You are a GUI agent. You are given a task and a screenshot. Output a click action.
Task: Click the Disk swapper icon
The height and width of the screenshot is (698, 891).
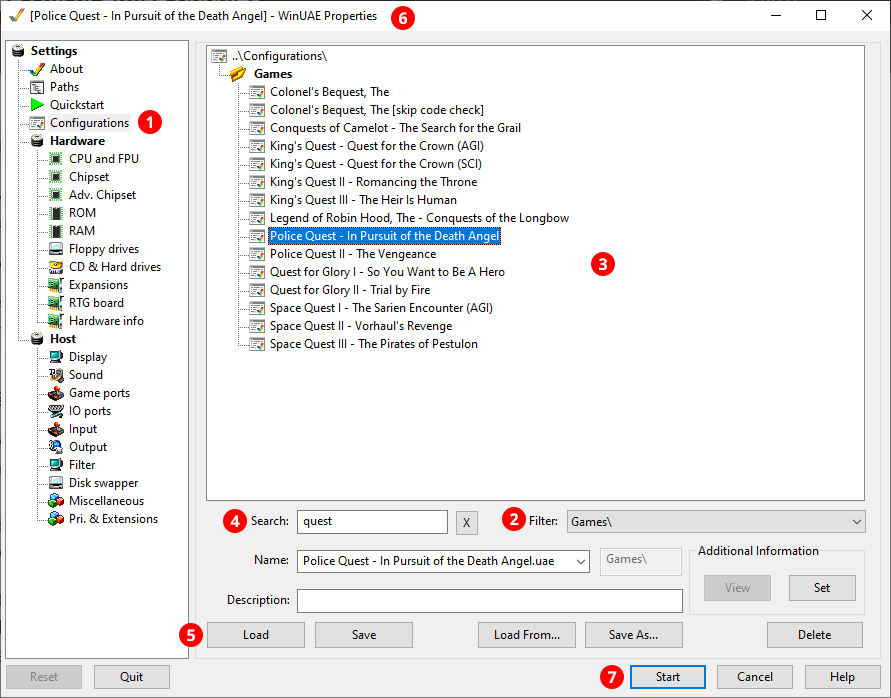pyautogui.click(x=56, y=483)
